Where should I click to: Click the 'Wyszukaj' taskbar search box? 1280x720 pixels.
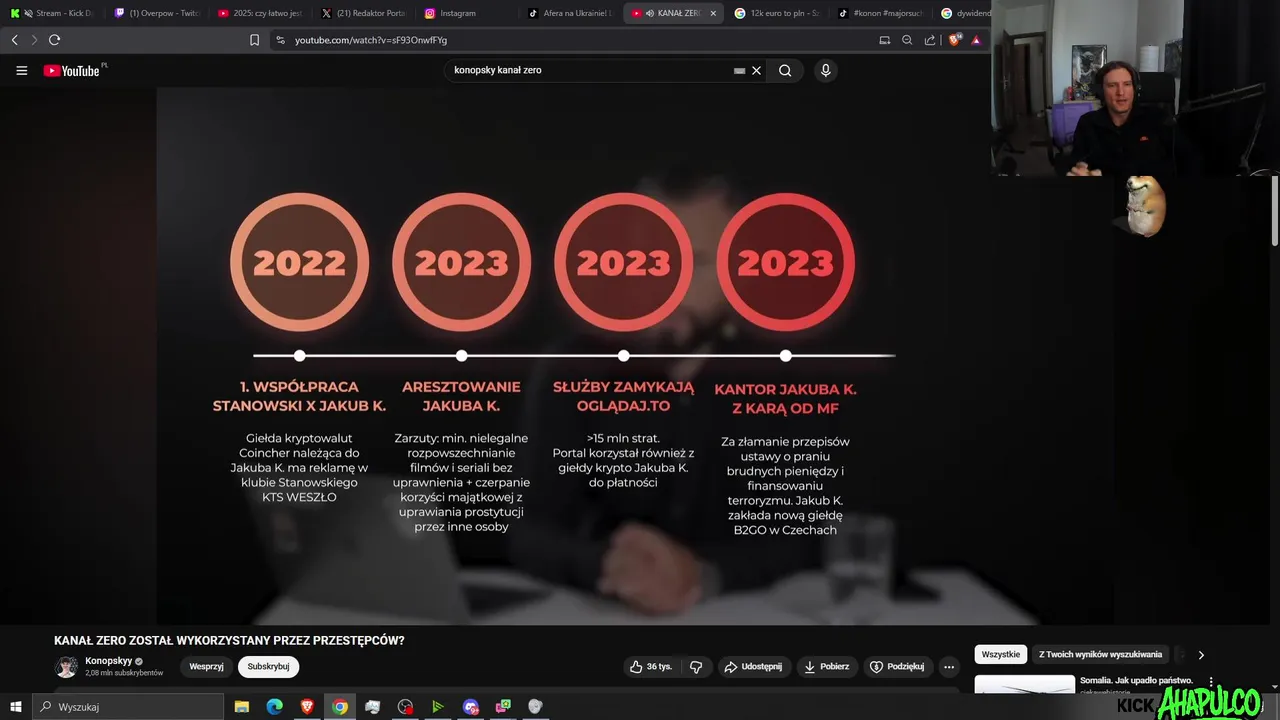click(128, 707)
